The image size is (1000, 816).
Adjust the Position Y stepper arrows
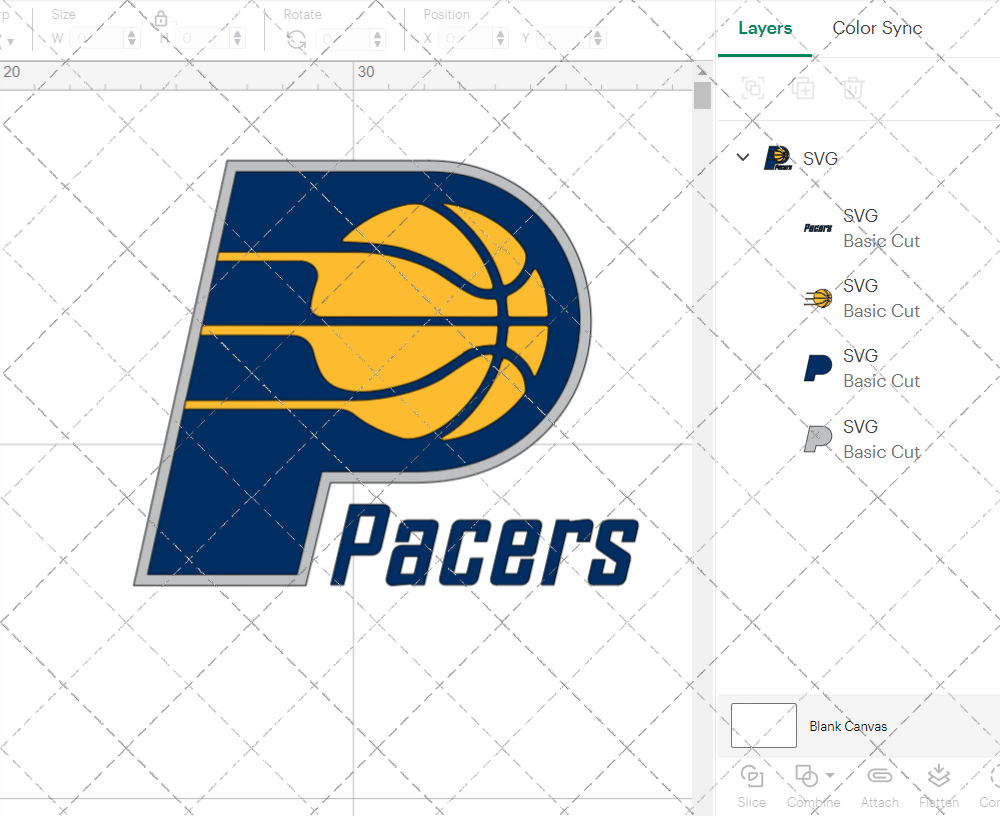pos(598,38)
